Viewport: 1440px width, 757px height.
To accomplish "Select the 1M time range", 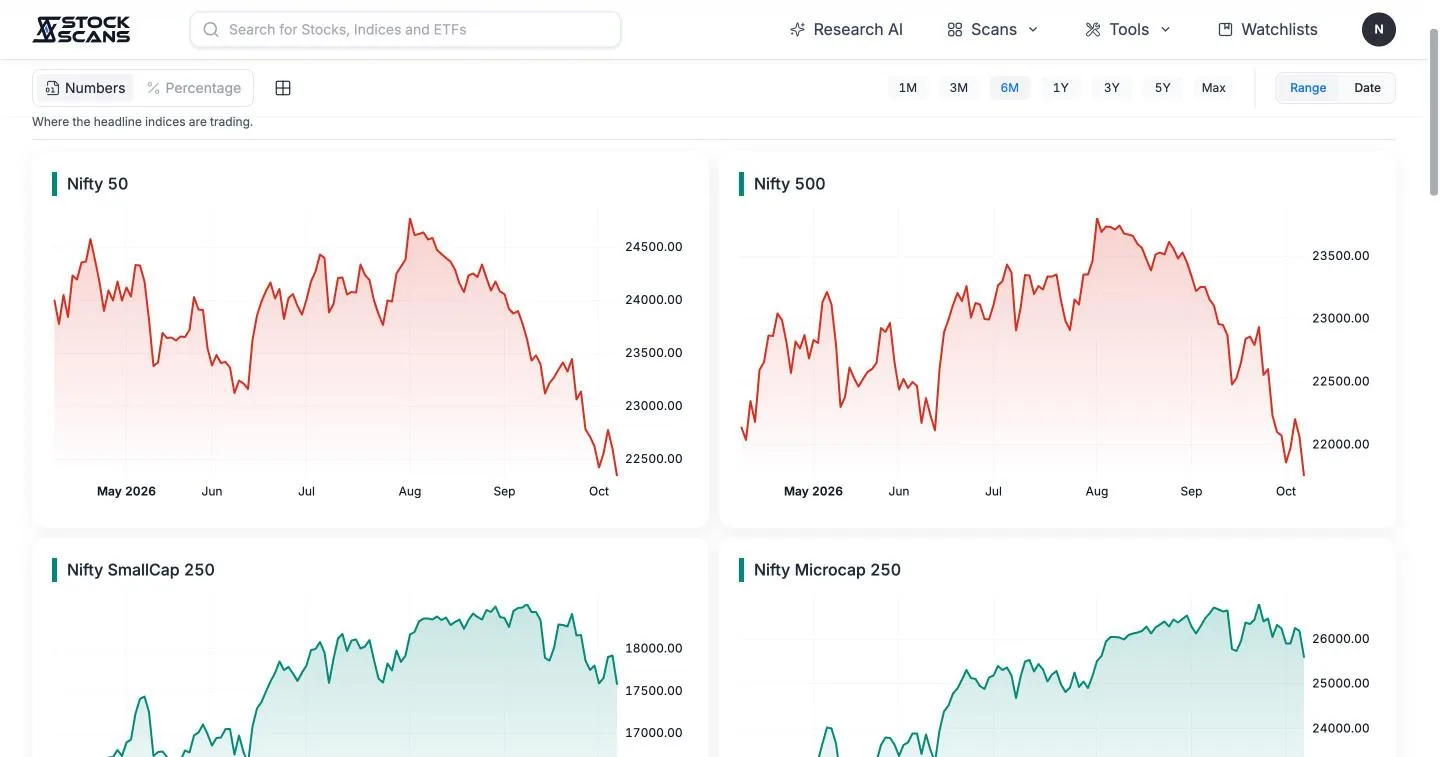I will coord(908,88).
